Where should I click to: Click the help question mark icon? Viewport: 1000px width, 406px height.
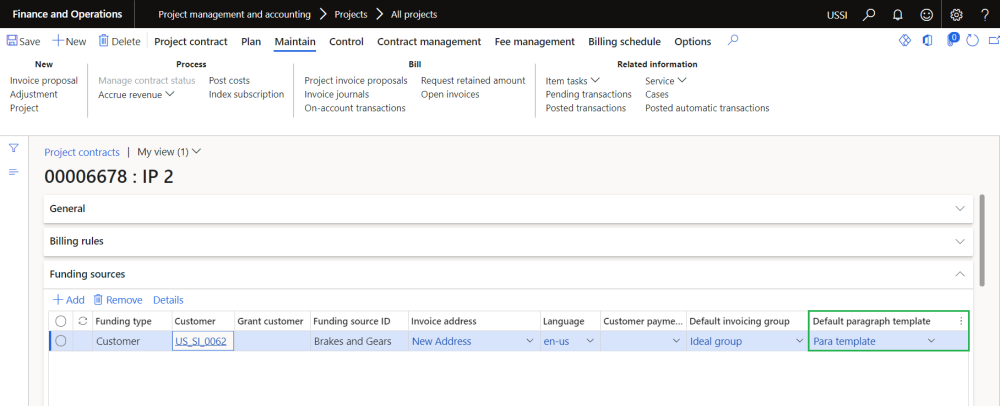pos(984,14)
